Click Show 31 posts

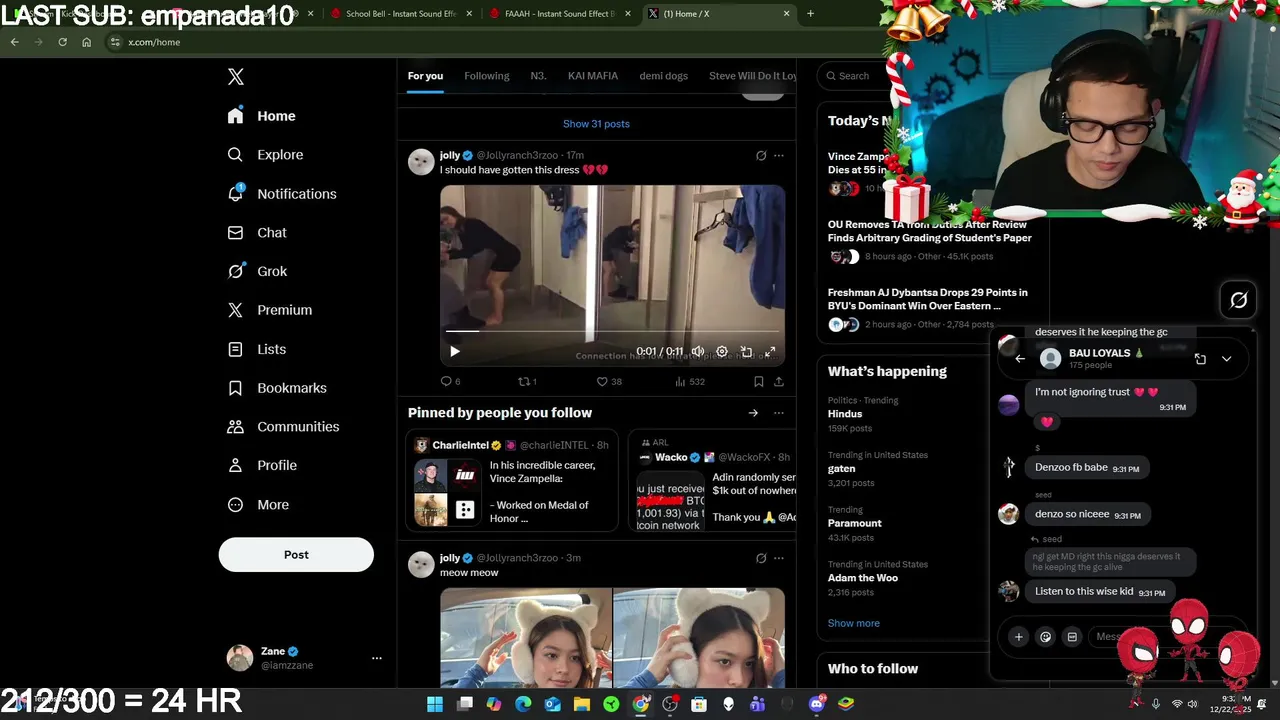pos(596,124)
